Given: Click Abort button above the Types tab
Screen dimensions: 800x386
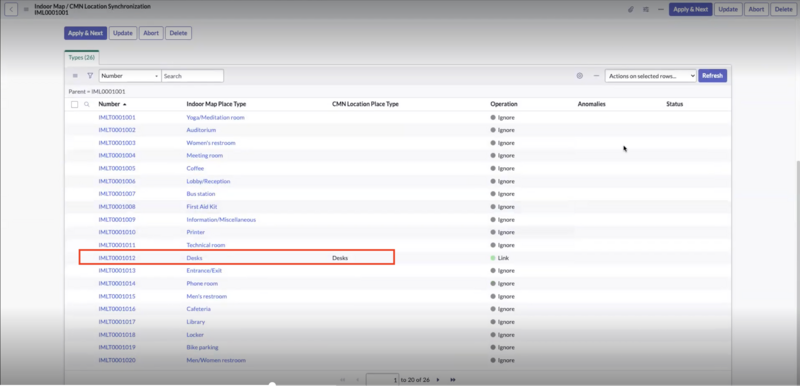Looking at the screenshot, I should point(151,33).
